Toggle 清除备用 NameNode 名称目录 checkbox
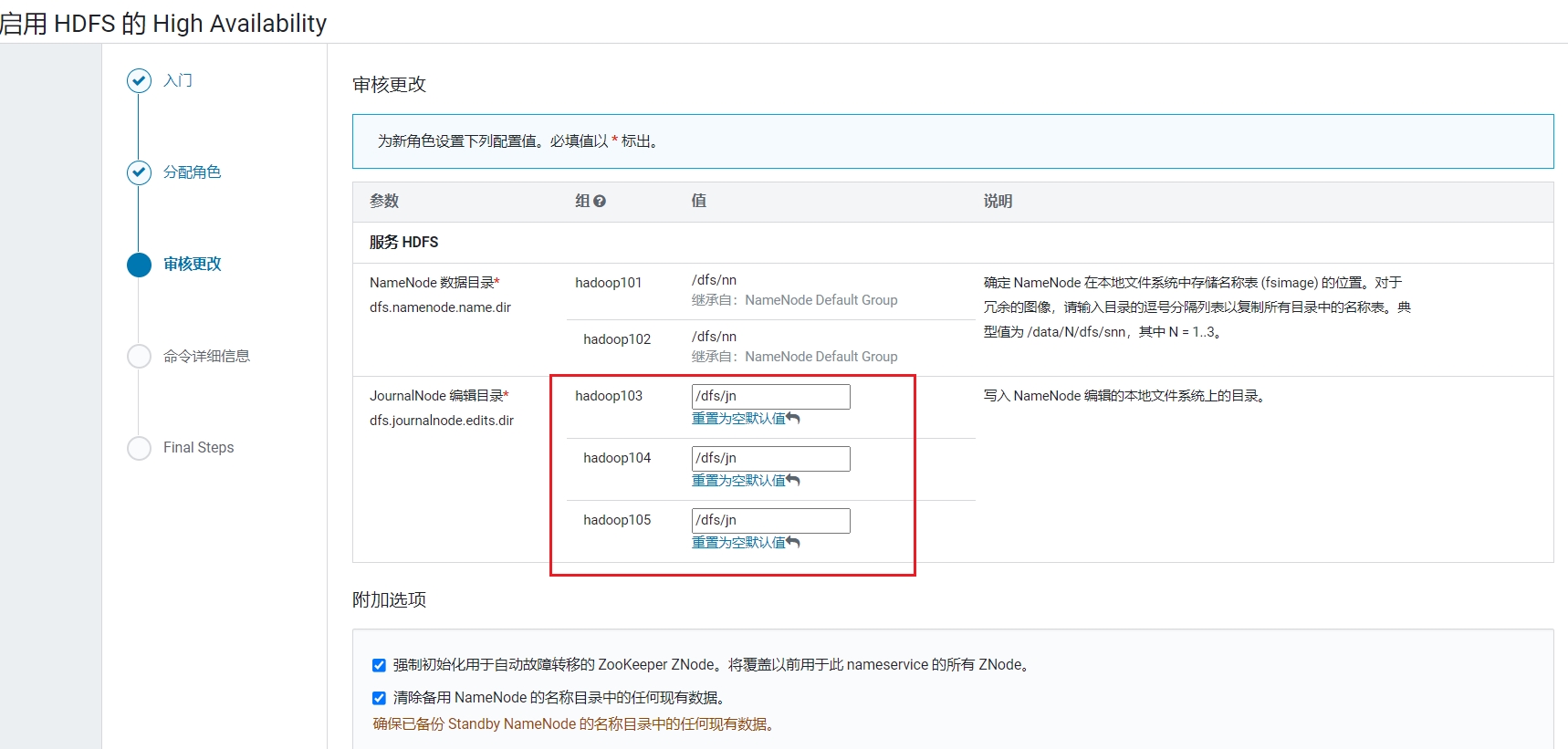The width and height of the screenshot is (1568, 749). point(379,698)
